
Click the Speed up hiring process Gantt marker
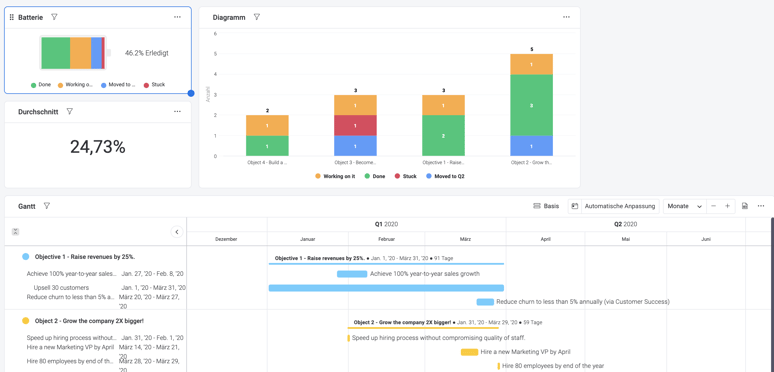pyautogui.click(x=348, y=338)
